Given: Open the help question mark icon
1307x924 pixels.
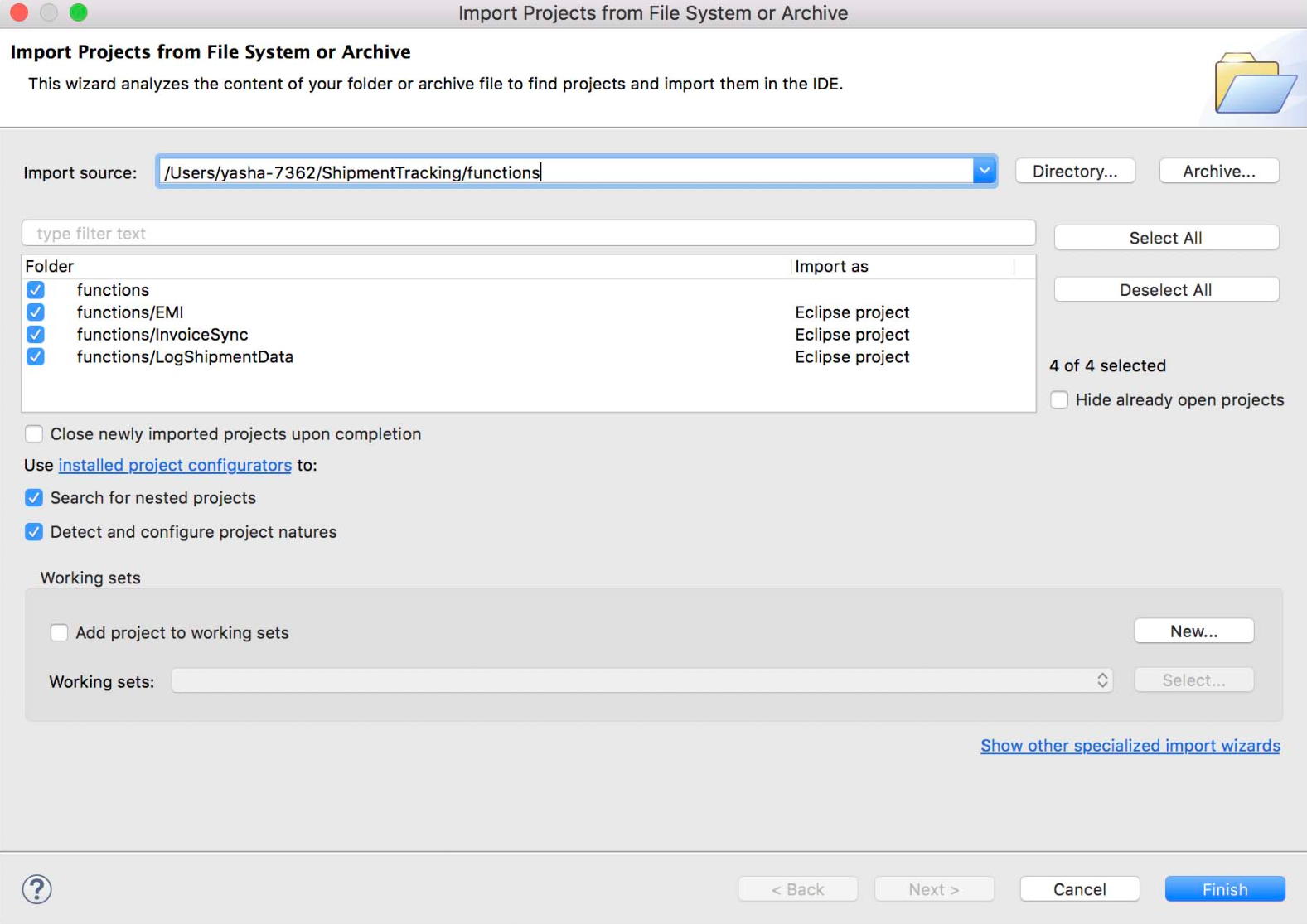Looking at the screenshot, I should click(x=36, y=889).
